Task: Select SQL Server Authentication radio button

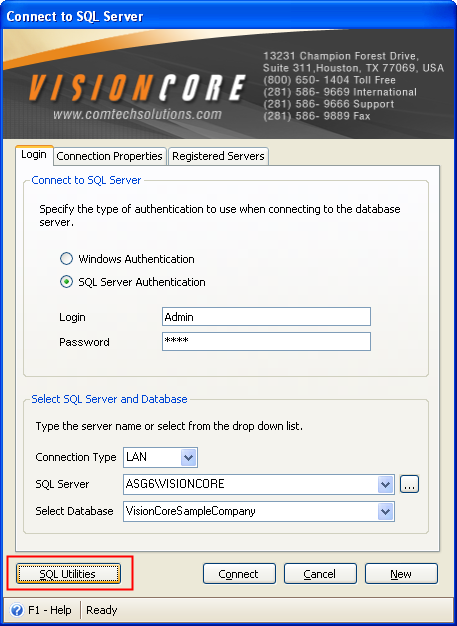Action: tap(66, 282)
